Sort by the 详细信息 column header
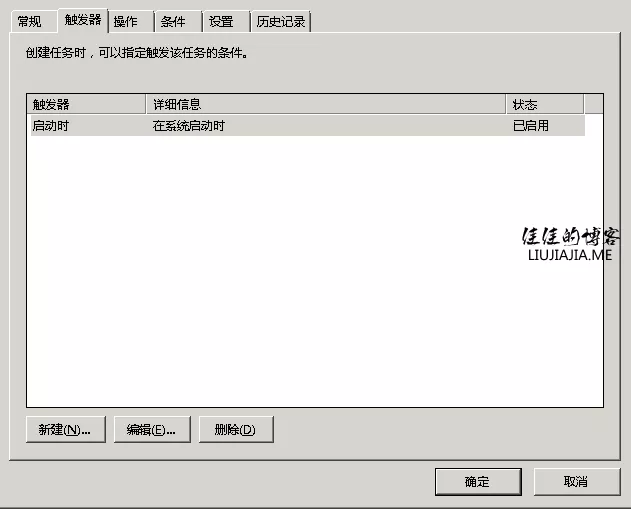This screenshot has width=631, height=509. [x=325, y=104]
